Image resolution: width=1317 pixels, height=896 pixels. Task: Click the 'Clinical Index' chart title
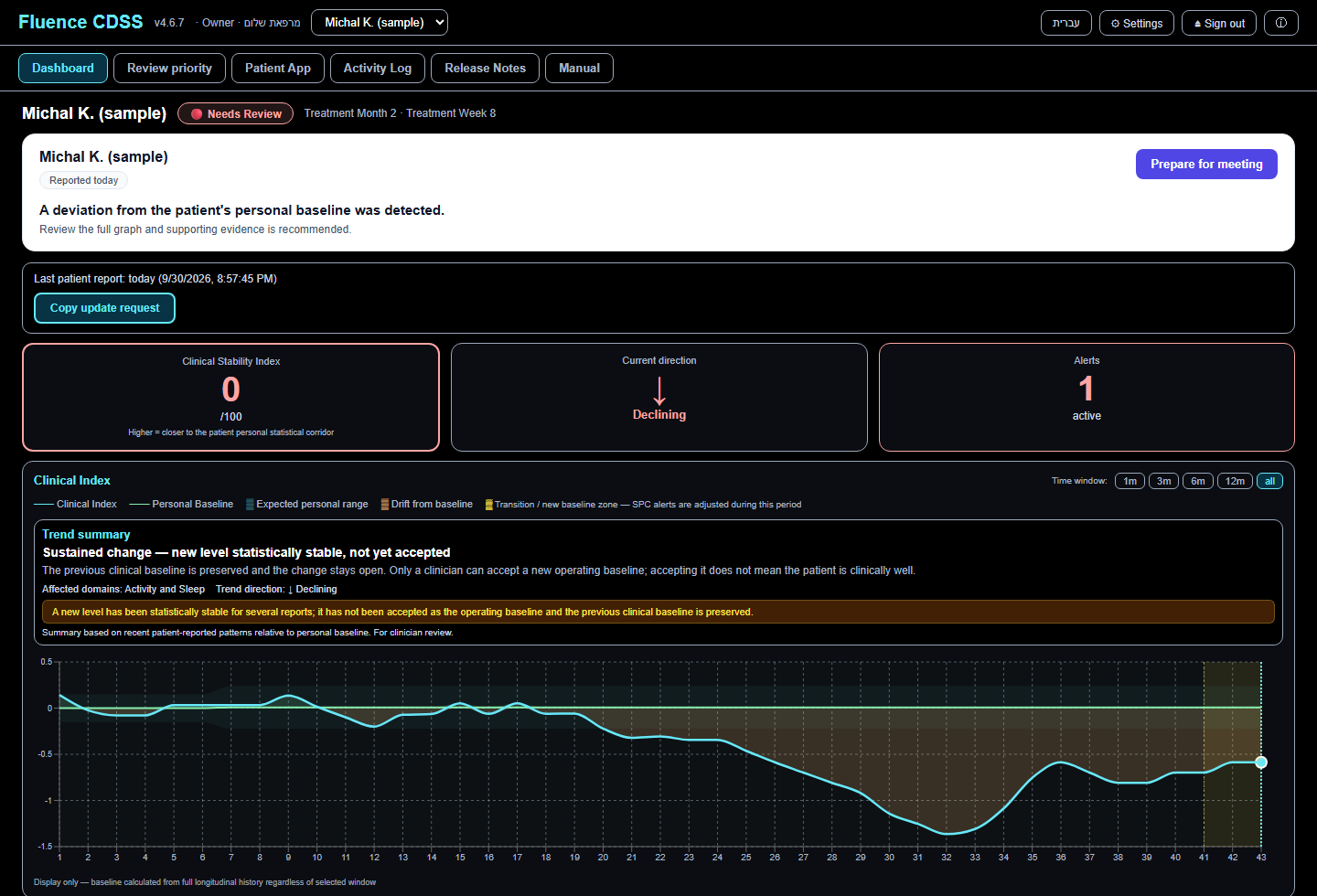coord(72,481)
